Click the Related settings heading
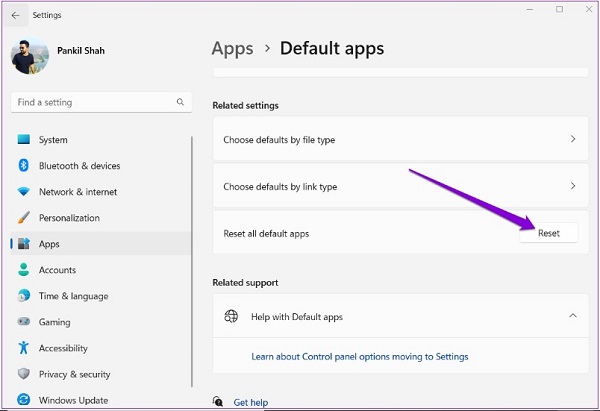 click(246, 106)
